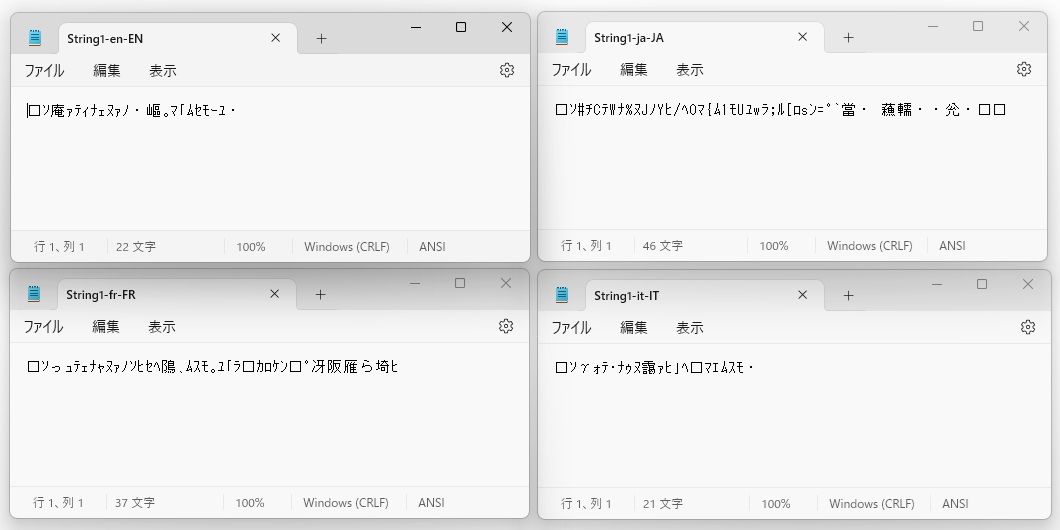Click the garbled text line in String1-ja-JA window

click(781, 110)
